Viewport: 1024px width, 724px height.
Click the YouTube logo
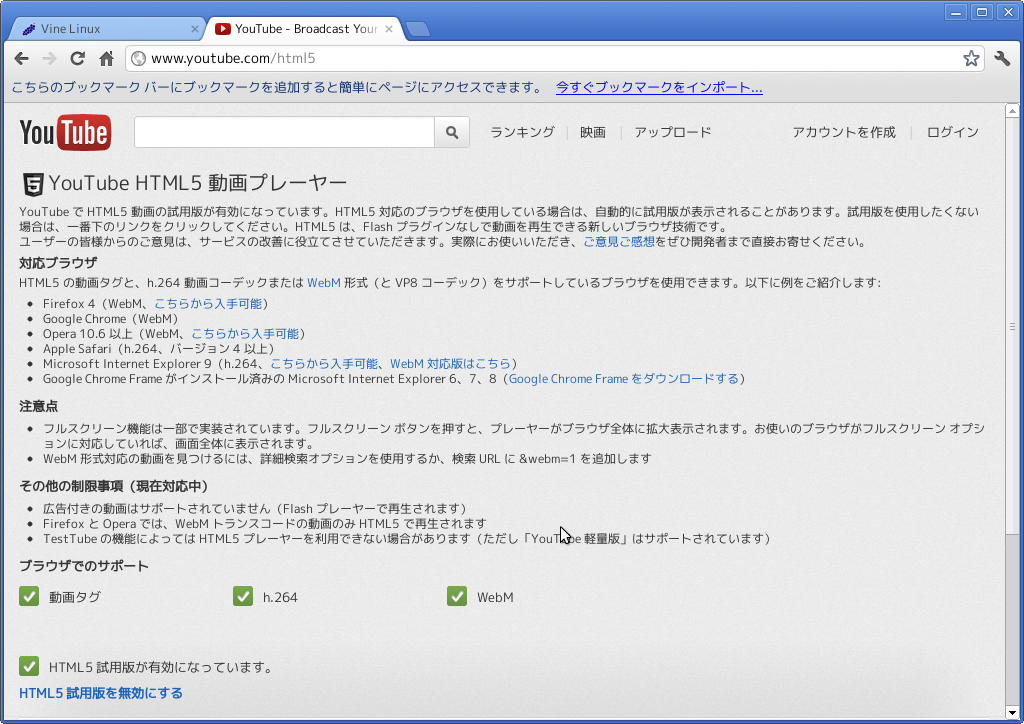coord(65,133)
